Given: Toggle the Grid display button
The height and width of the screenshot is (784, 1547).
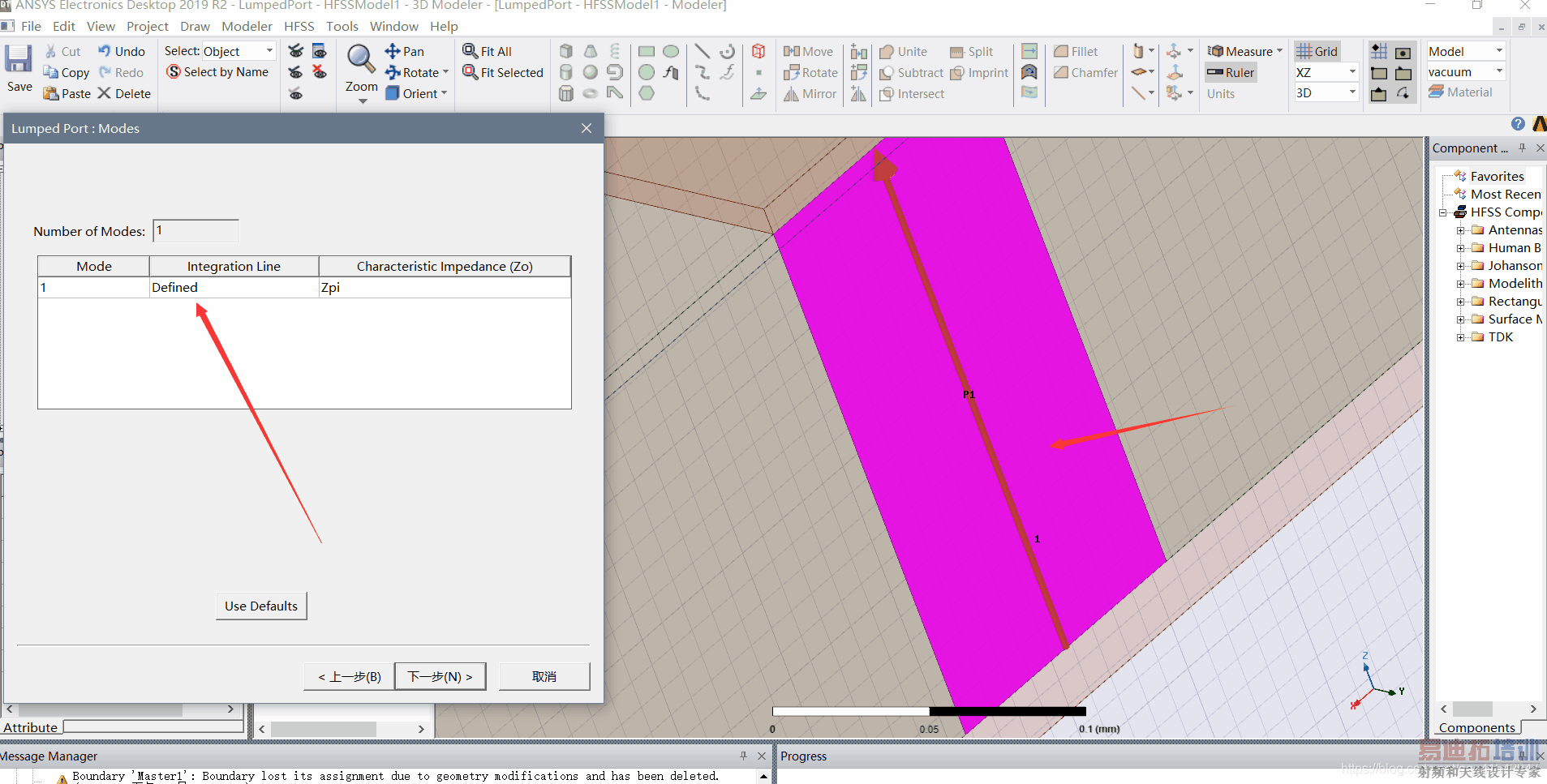Looking at the screenshot, I should tap(1316, 51).
